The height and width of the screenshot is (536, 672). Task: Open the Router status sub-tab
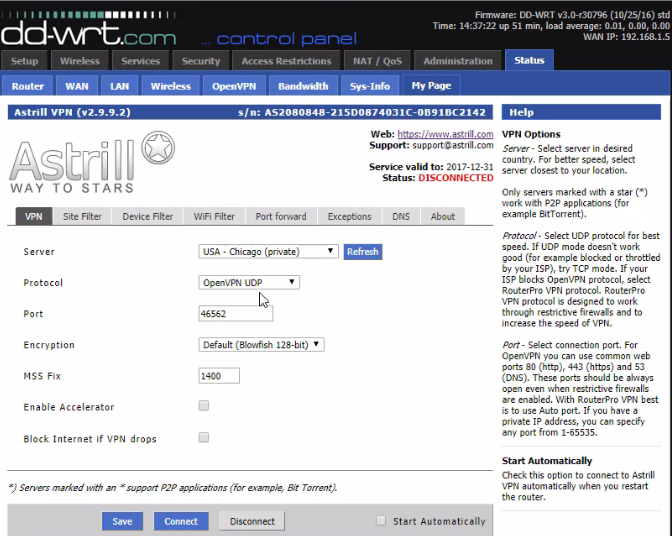(28, 86)
